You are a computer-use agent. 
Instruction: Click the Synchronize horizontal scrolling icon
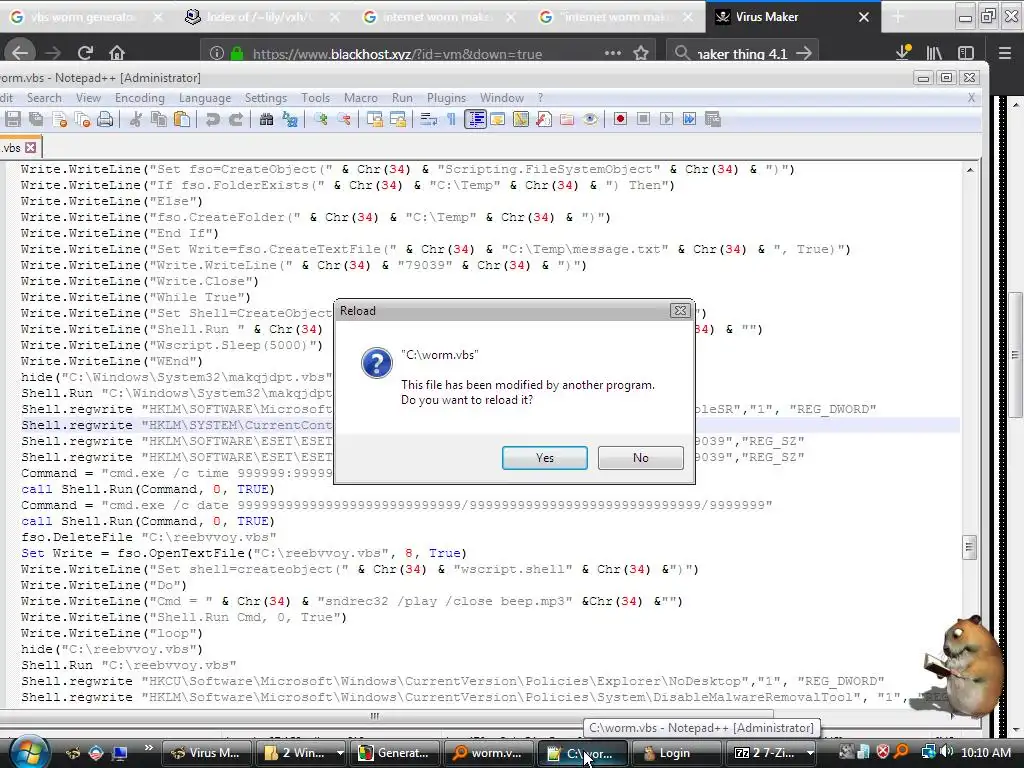click(398, 120)
